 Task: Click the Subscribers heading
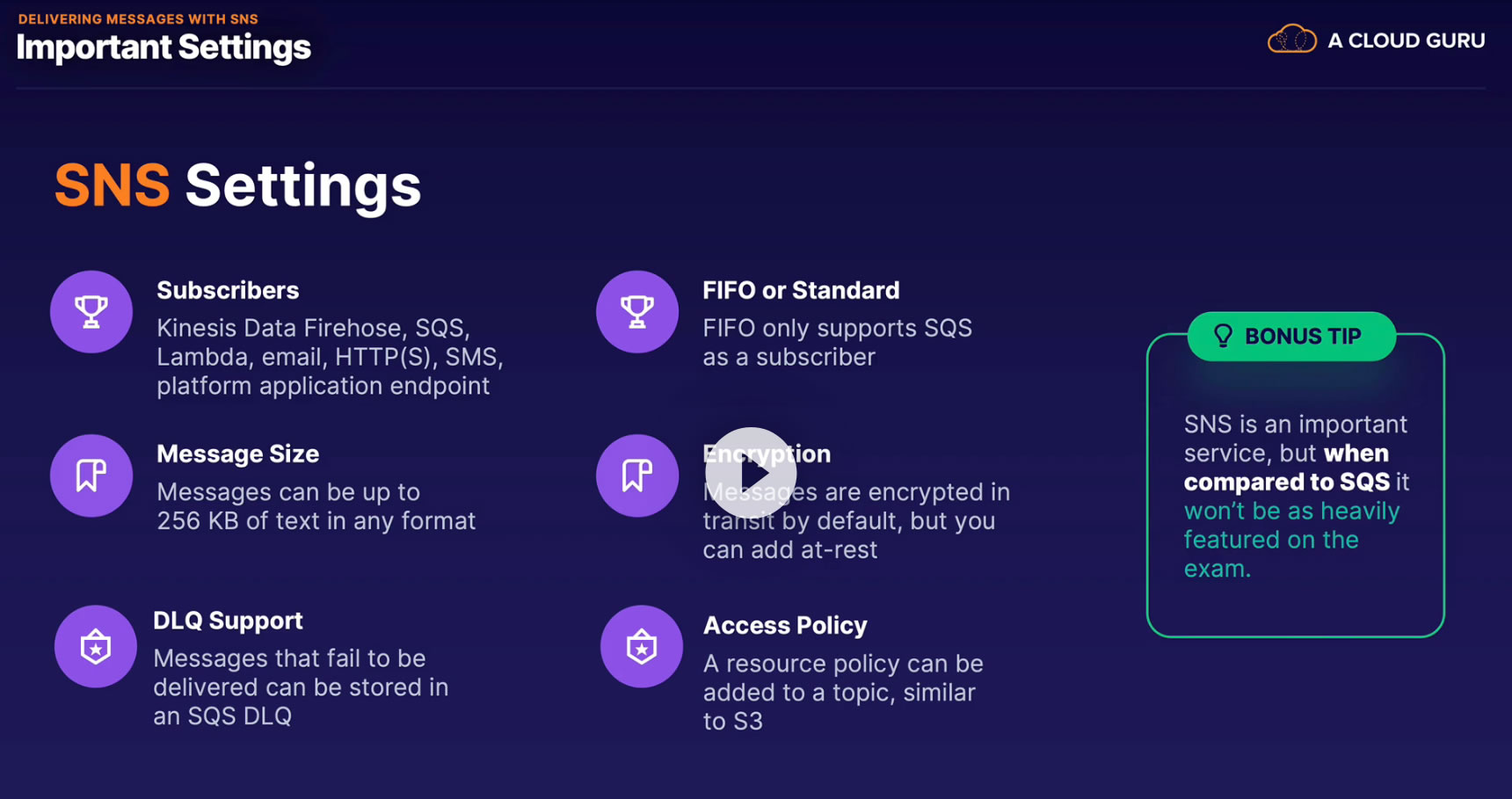pyautogui.click(x=228, y=290)
